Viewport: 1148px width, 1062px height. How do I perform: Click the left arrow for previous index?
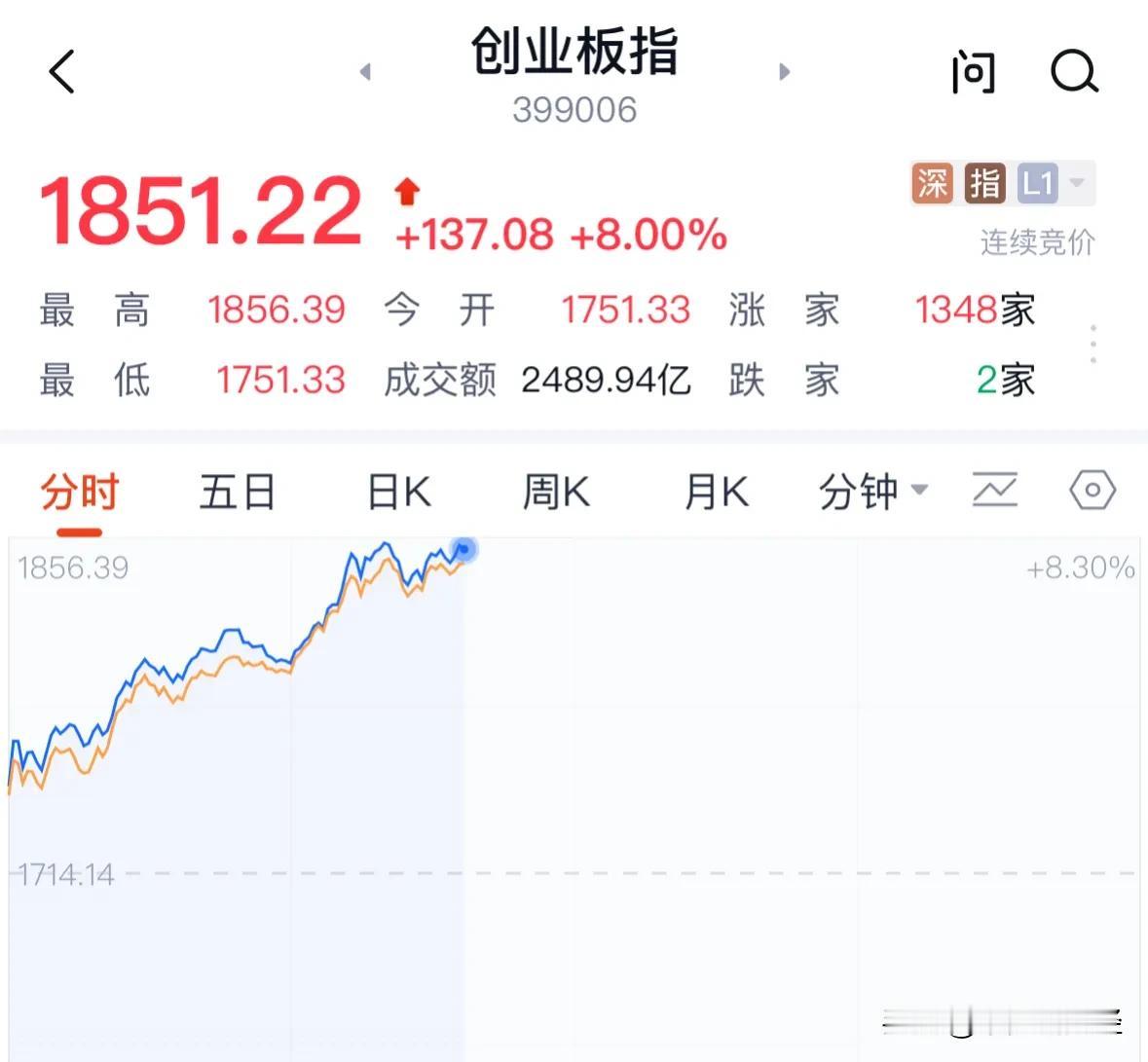[x=365, y=72]
